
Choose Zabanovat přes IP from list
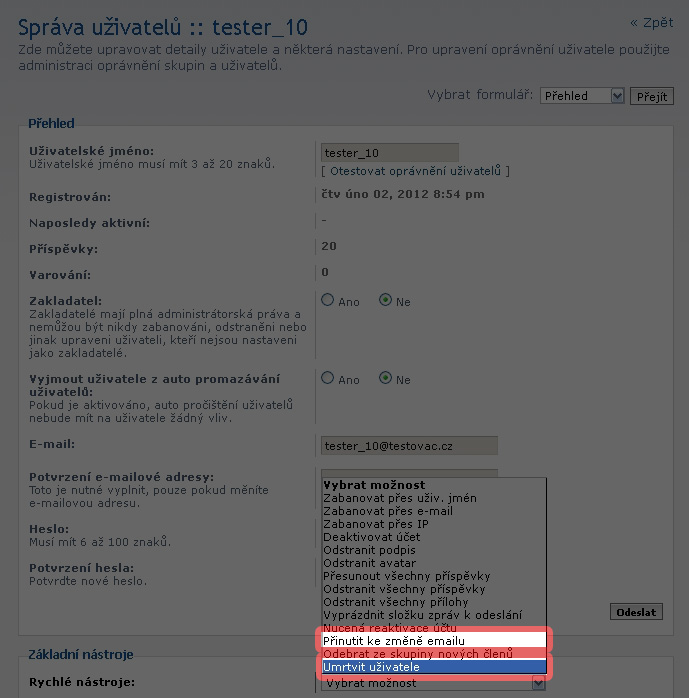(434, 524)
